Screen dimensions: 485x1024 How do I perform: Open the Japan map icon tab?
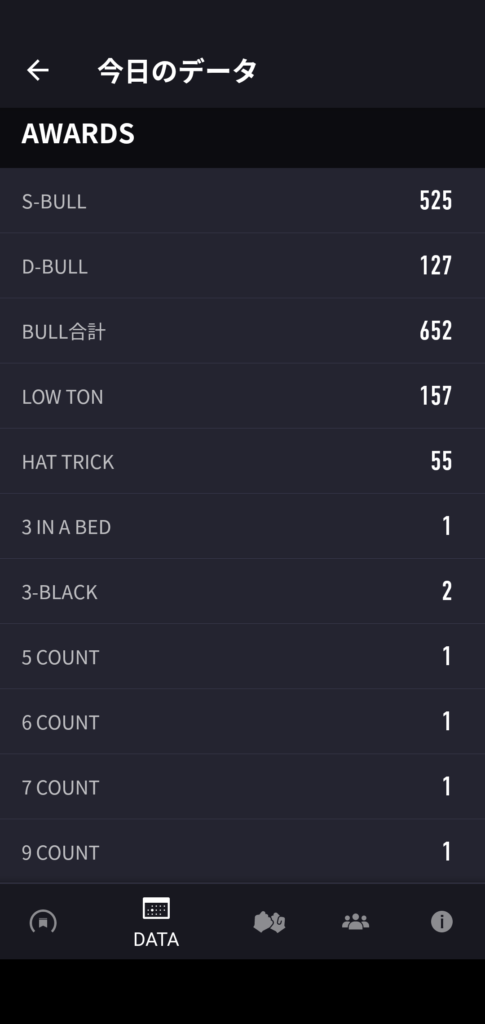[x=269, y=922]
